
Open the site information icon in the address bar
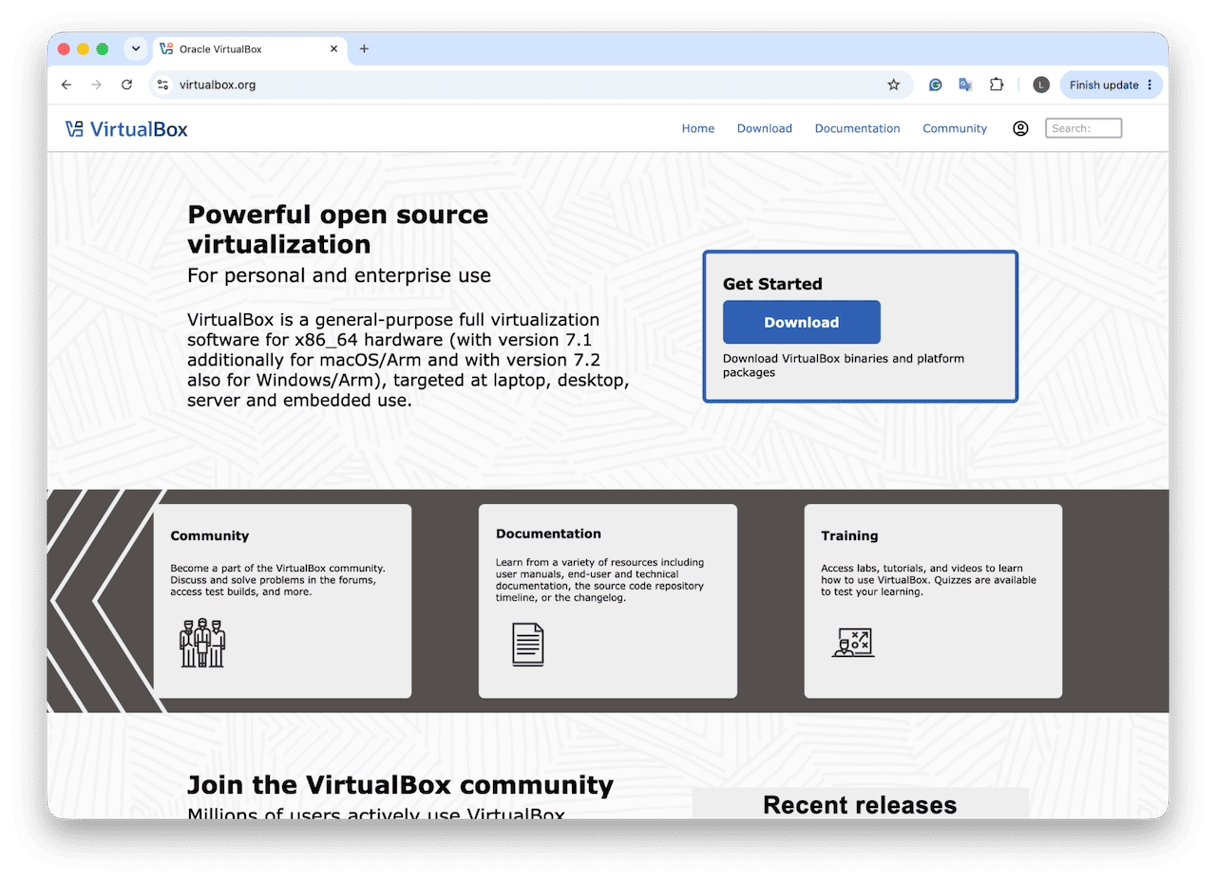[x=163, y=85]
